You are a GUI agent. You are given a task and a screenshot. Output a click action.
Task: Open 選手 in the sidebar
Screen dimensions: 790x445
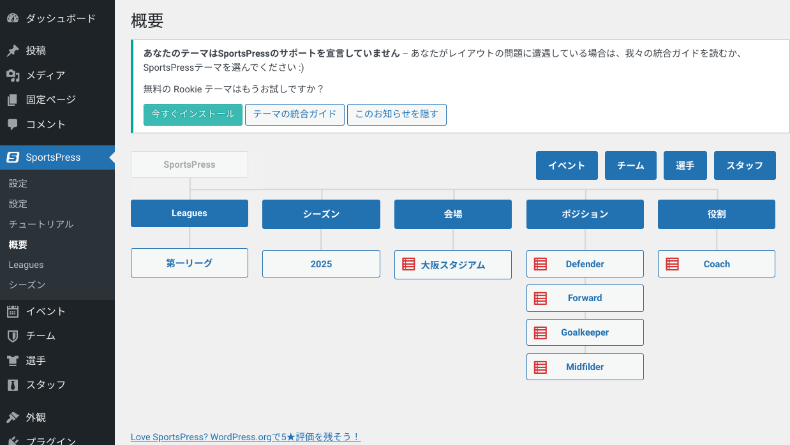[x=57, y=360]
